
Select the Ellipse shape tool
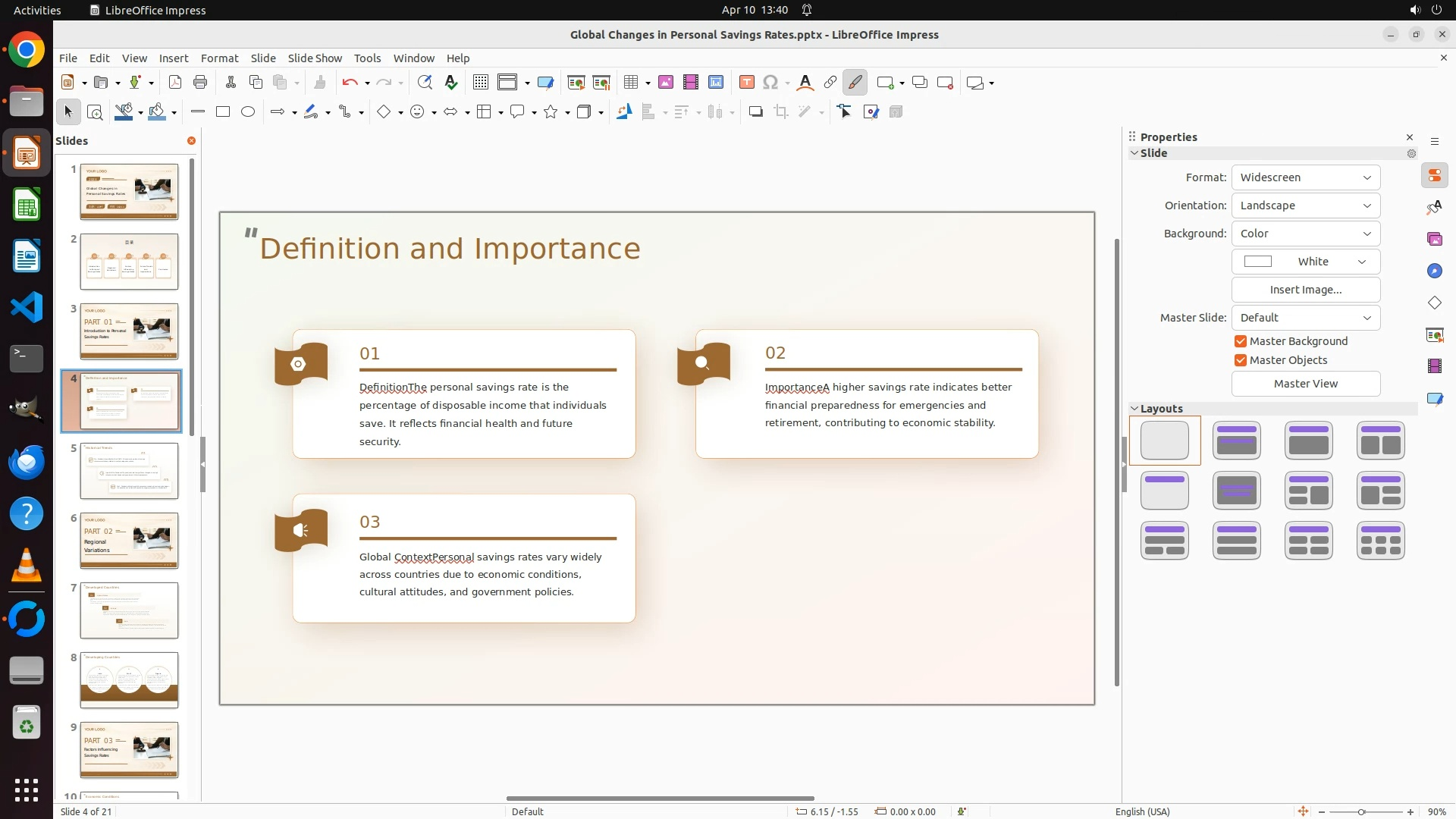tap(248, 112)
